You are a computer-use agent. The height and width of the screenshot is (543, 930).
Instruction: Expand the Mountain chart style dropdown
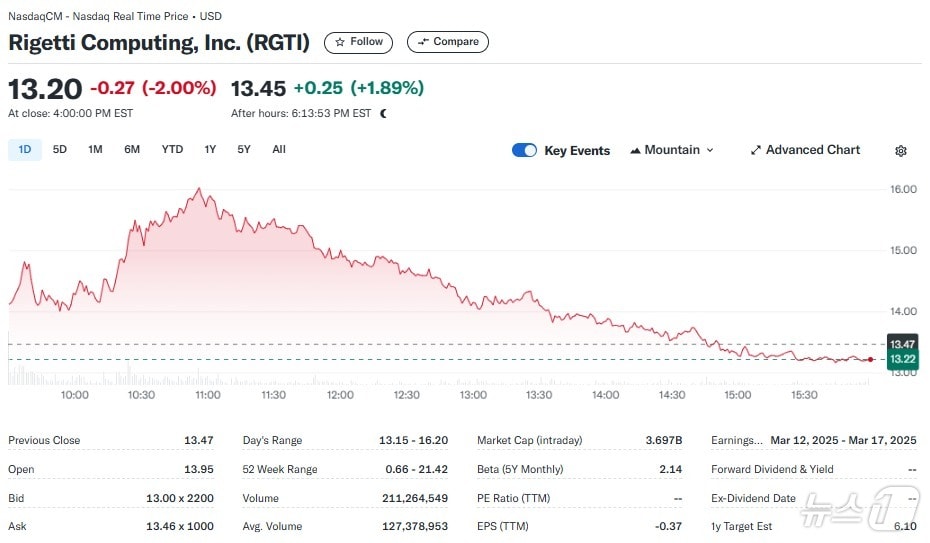pyautogui.click(x=710, y=150)
